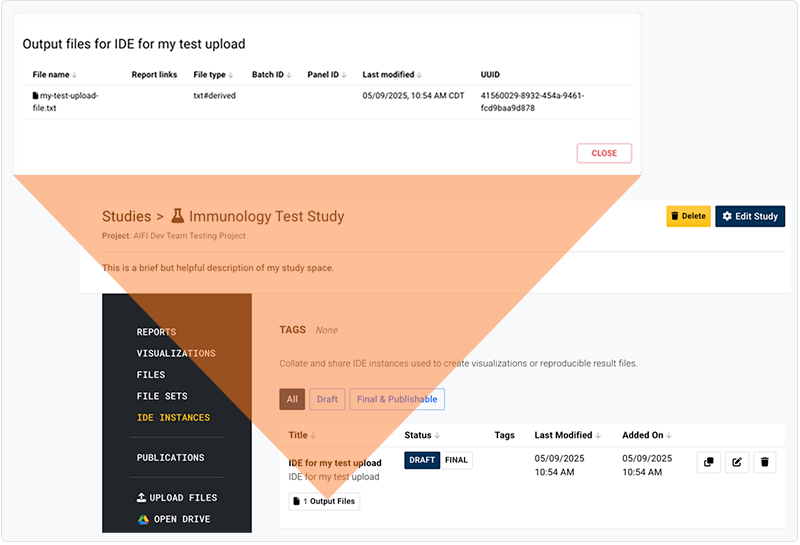Set status to DRAFT

coord(422,460)
